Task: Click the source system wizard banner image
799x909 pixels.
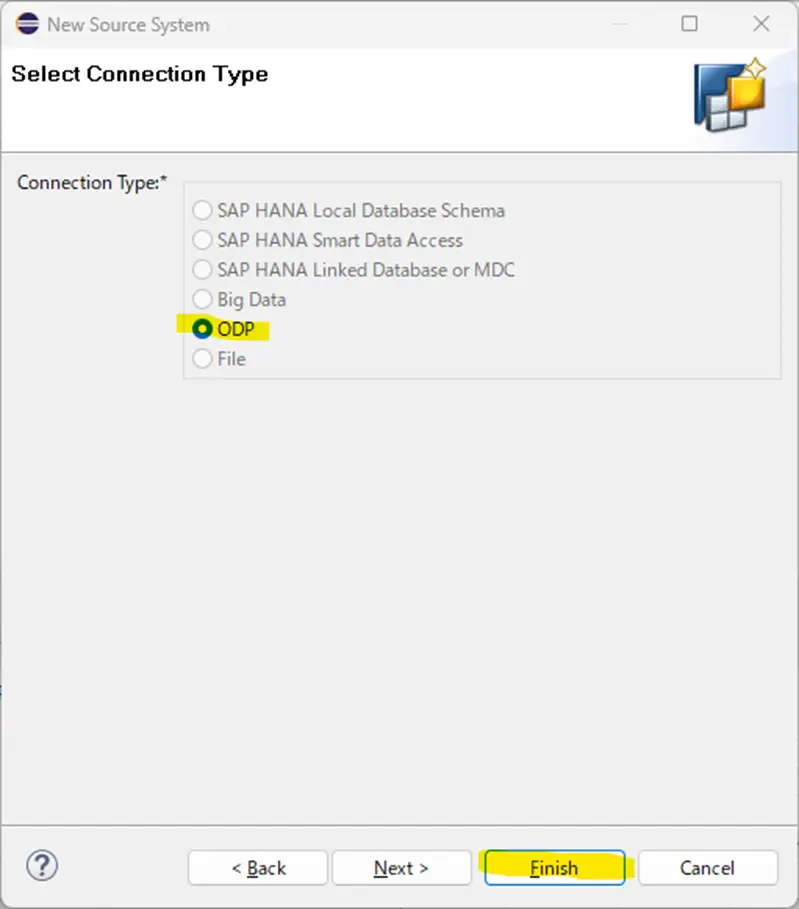Action: tap(731, 96)
